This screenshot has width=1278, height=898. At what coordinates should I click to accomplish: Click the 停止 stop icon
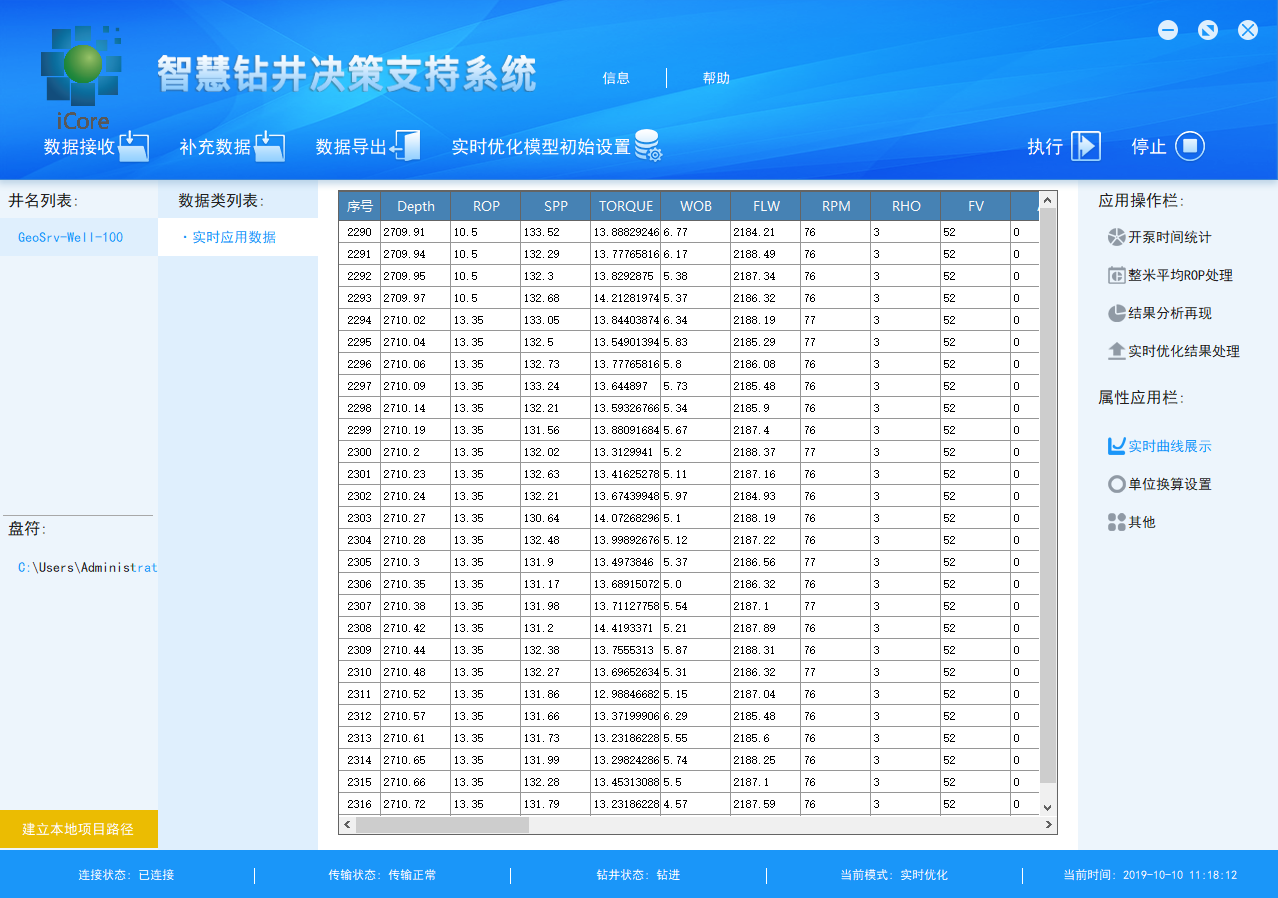point(1190,146)
